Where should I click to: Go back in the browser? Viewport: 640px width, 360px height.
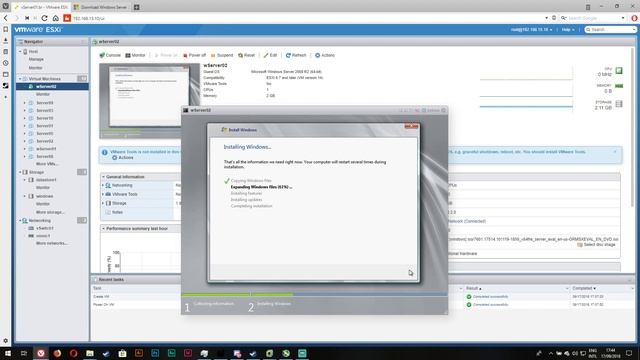(6, 18)
